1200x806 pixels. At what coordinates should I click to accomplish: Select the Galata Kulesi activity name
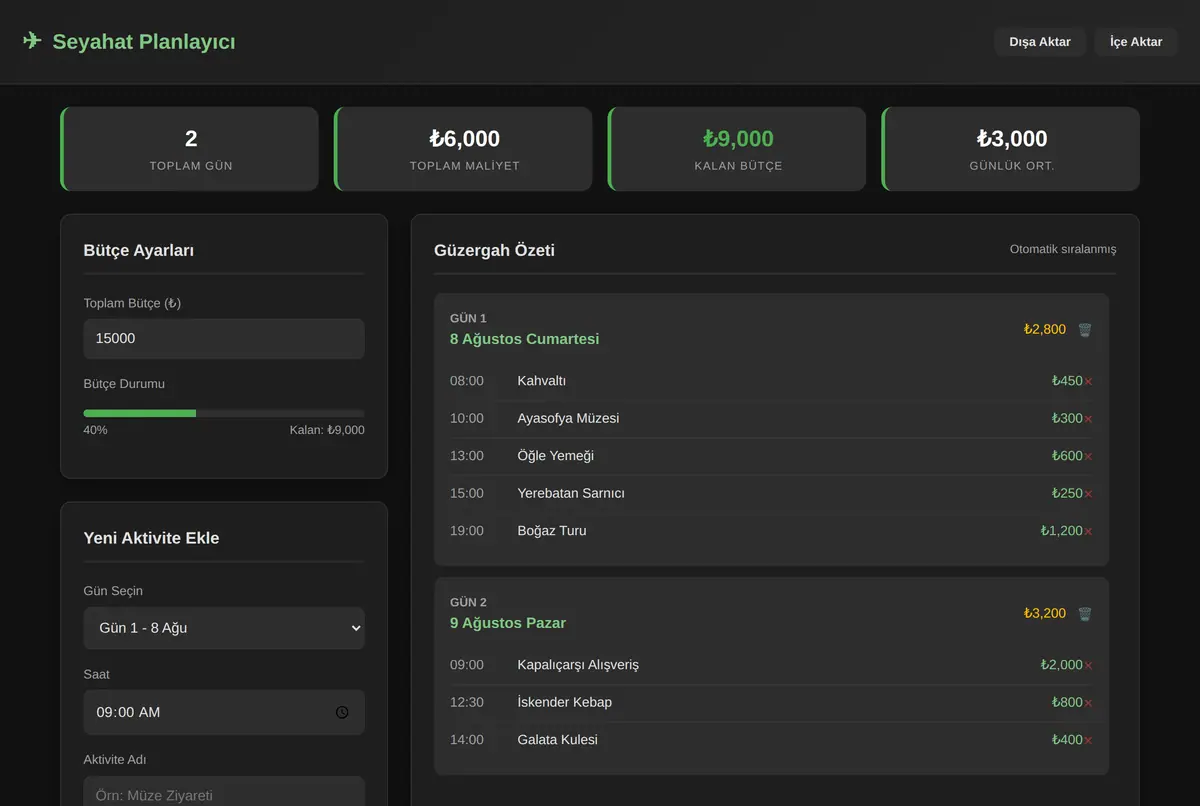pyautogui.click(x=558, y=740)
